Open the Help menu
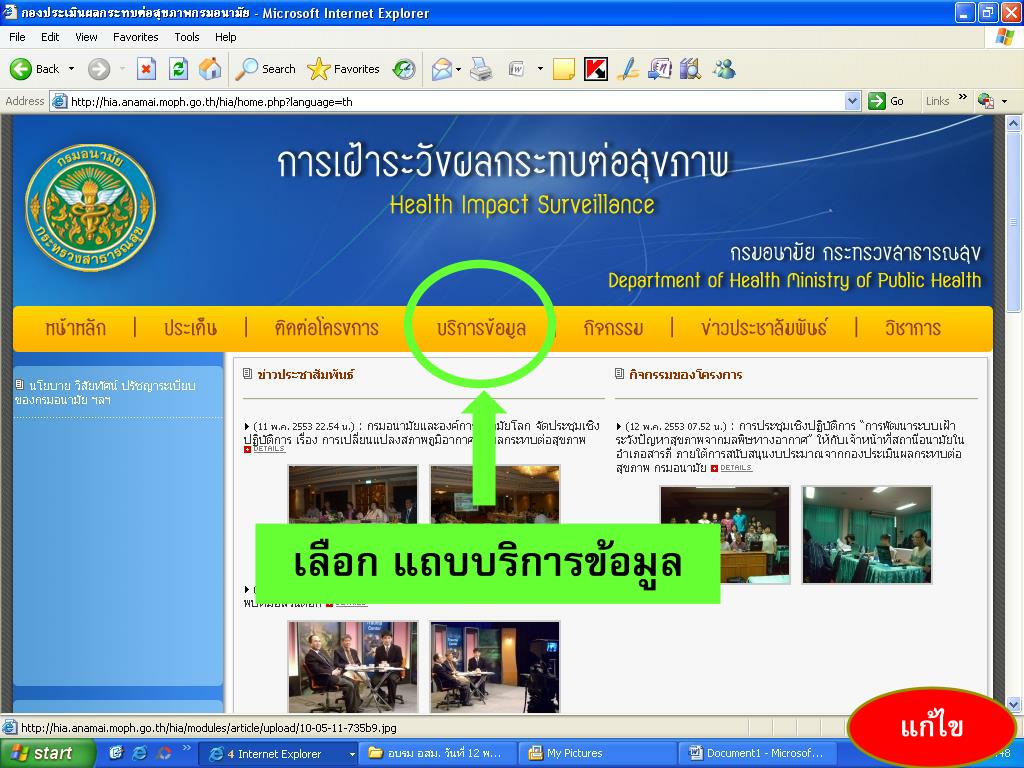 click(x=225, y=37)
